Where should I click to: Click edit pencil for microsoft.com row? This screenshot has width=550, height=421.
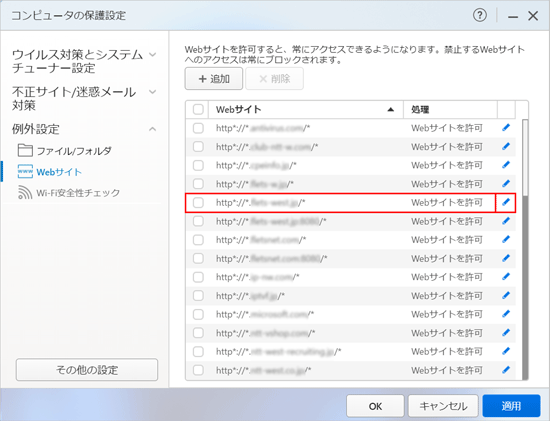[506, 314]
